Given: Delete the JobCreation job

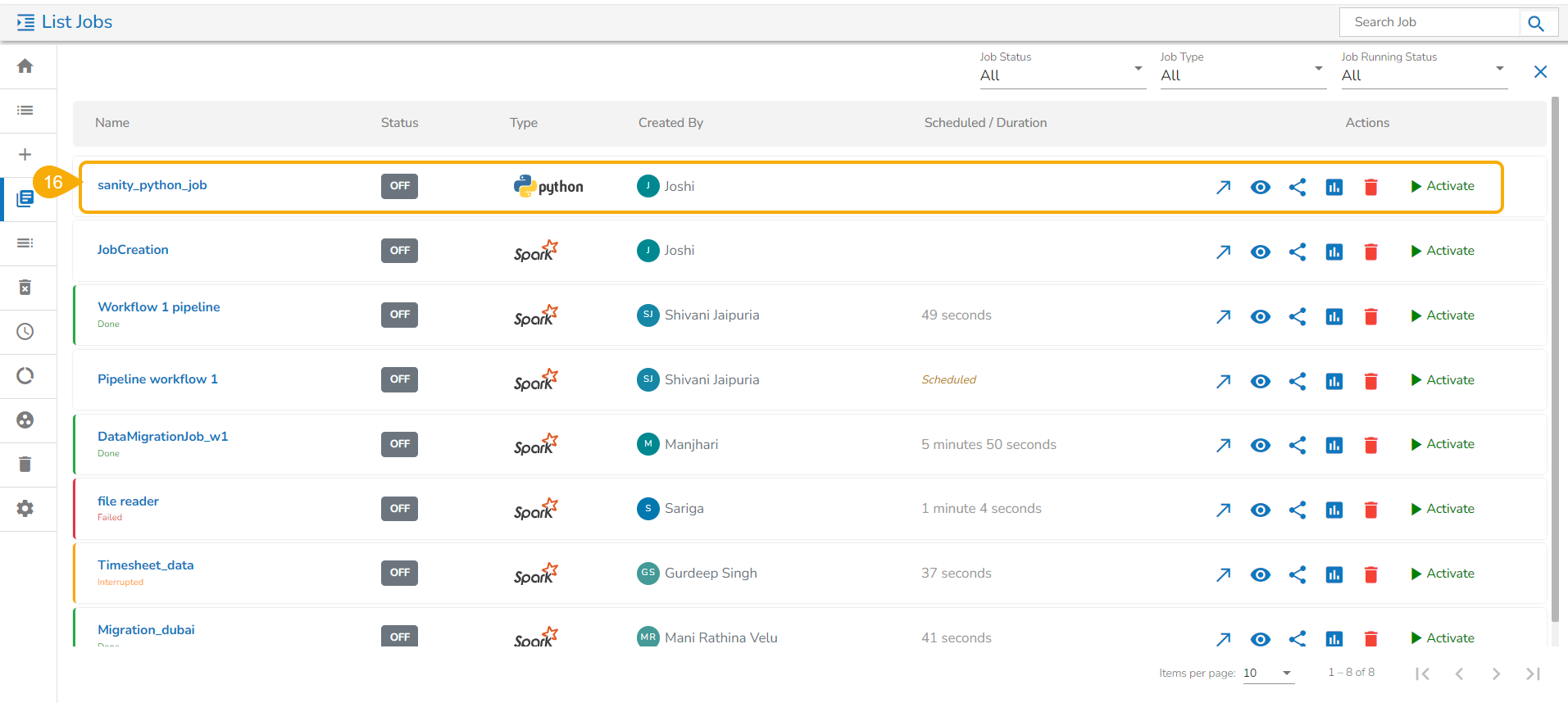Looking at the screenshot, I should (1370, 252).
